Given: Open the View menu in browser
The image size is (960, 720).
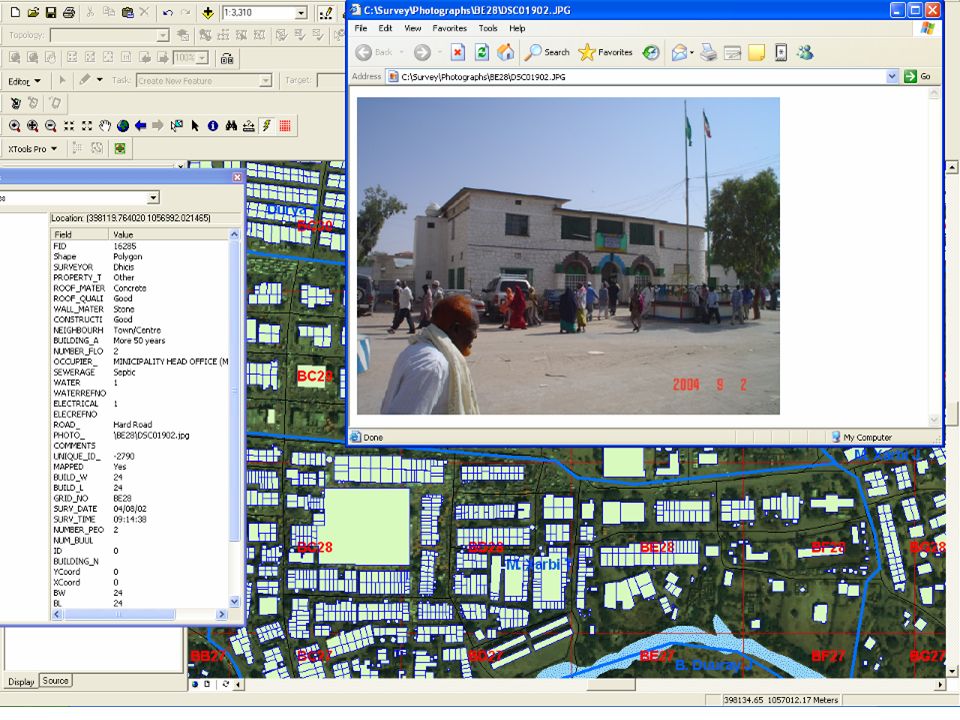Looking at the screenshot, I should [413, 28].
